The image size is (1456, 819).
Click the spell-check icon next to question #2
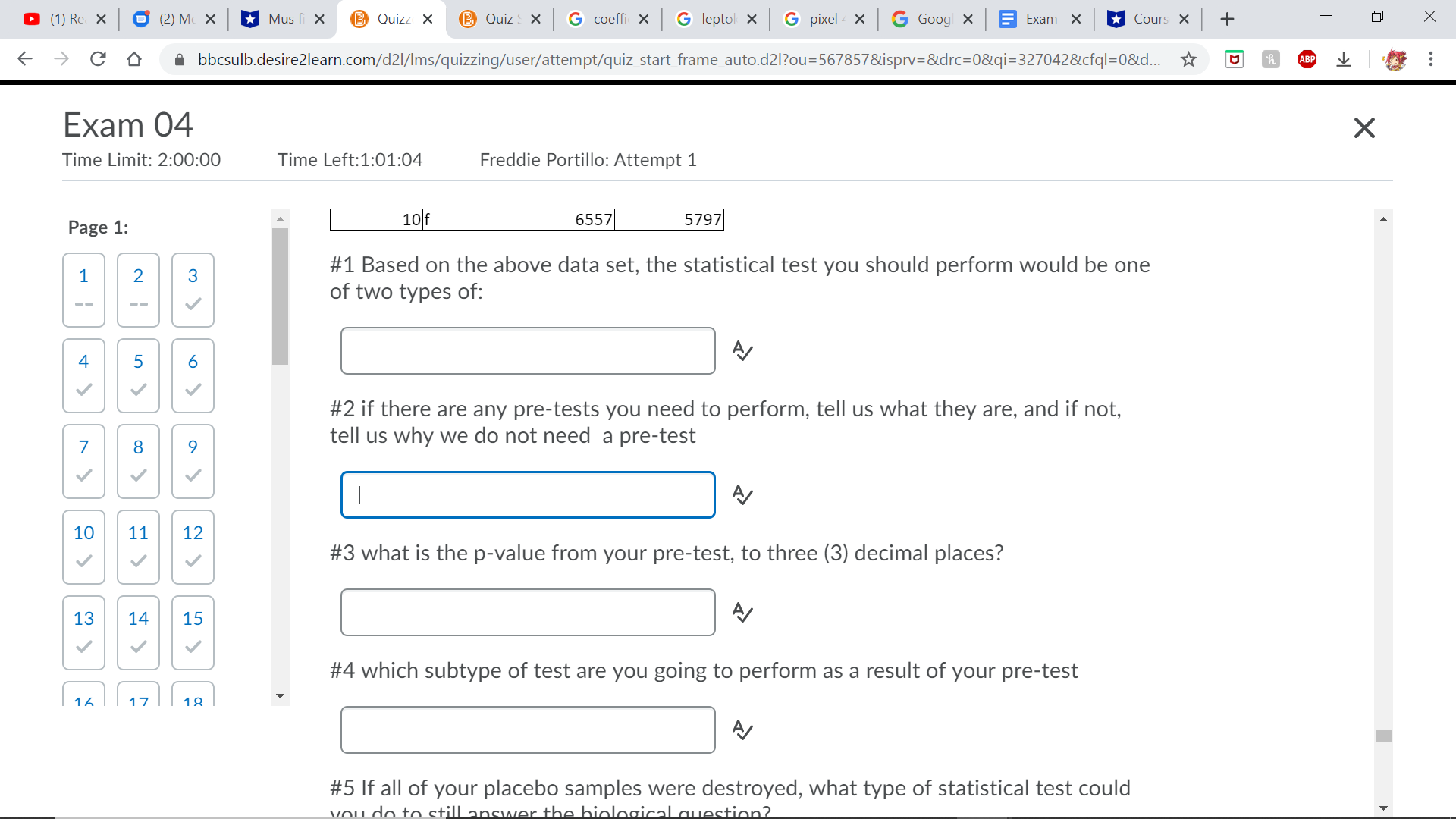click(741, 493)
